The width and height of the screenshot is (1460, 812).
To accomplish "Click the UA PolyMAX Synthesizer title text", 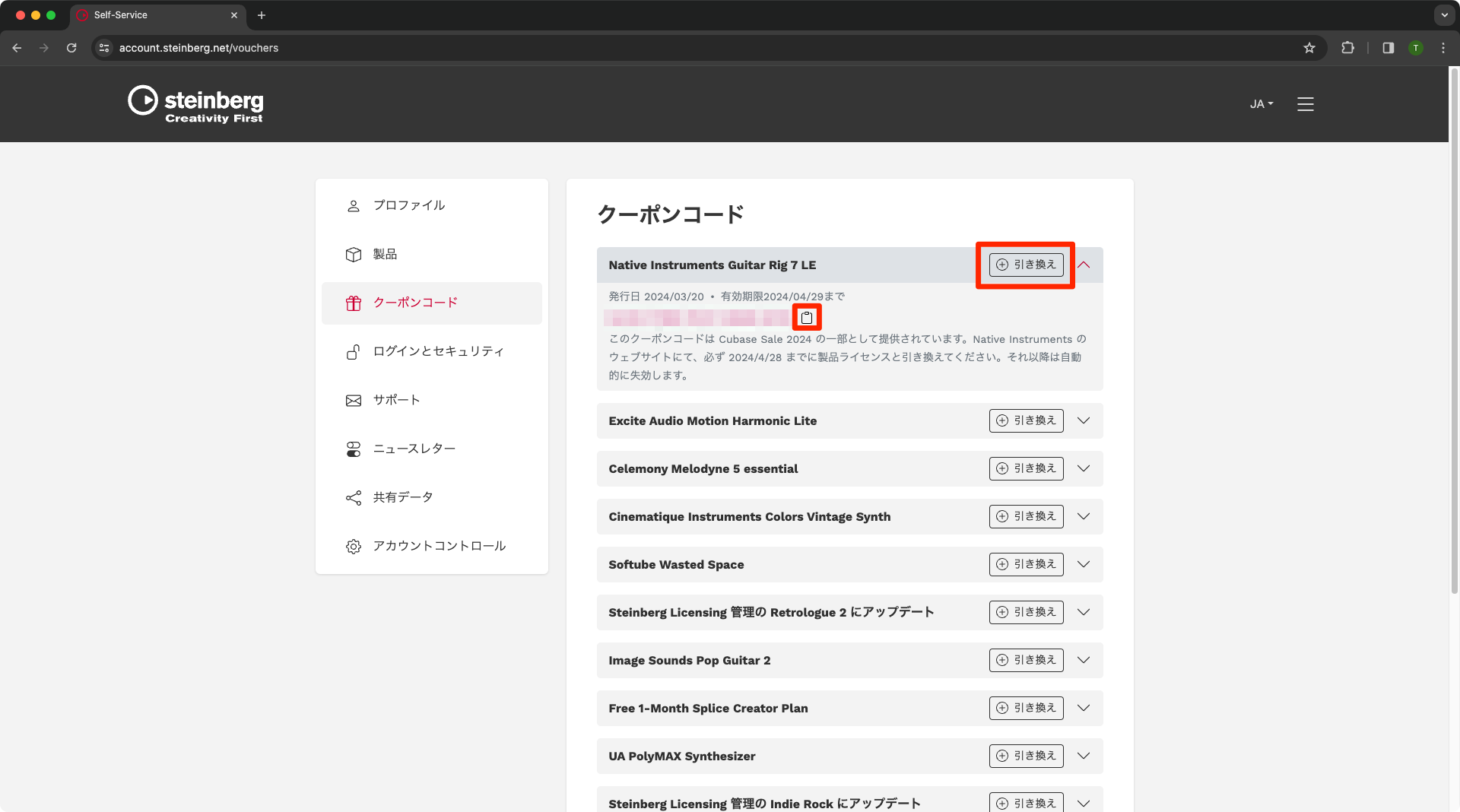I will pyautogui.click(x=682, y=756).
